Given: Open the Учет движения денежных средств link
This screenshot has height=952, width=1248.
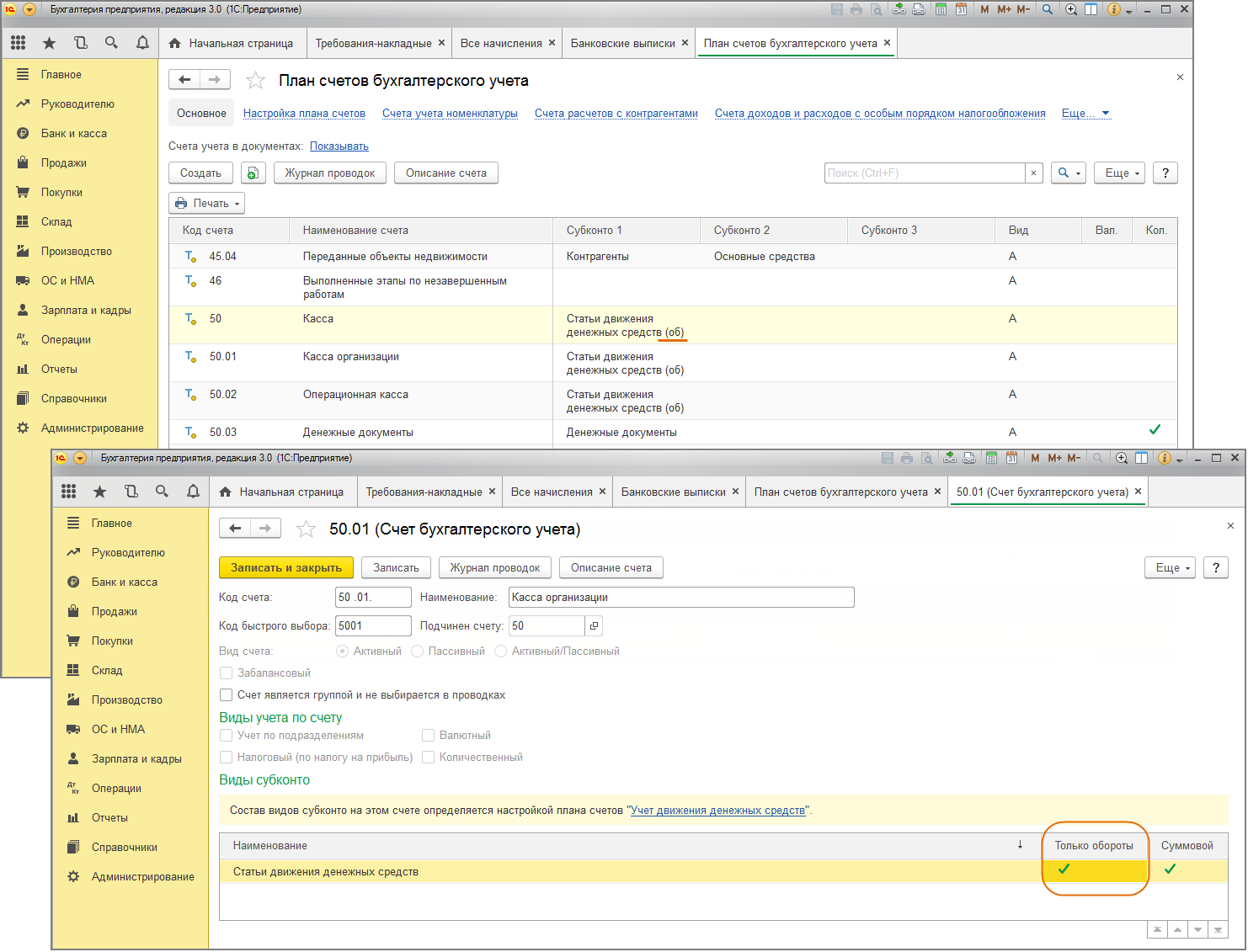Looking at the screenshot, I should click(x=717, y=811).
